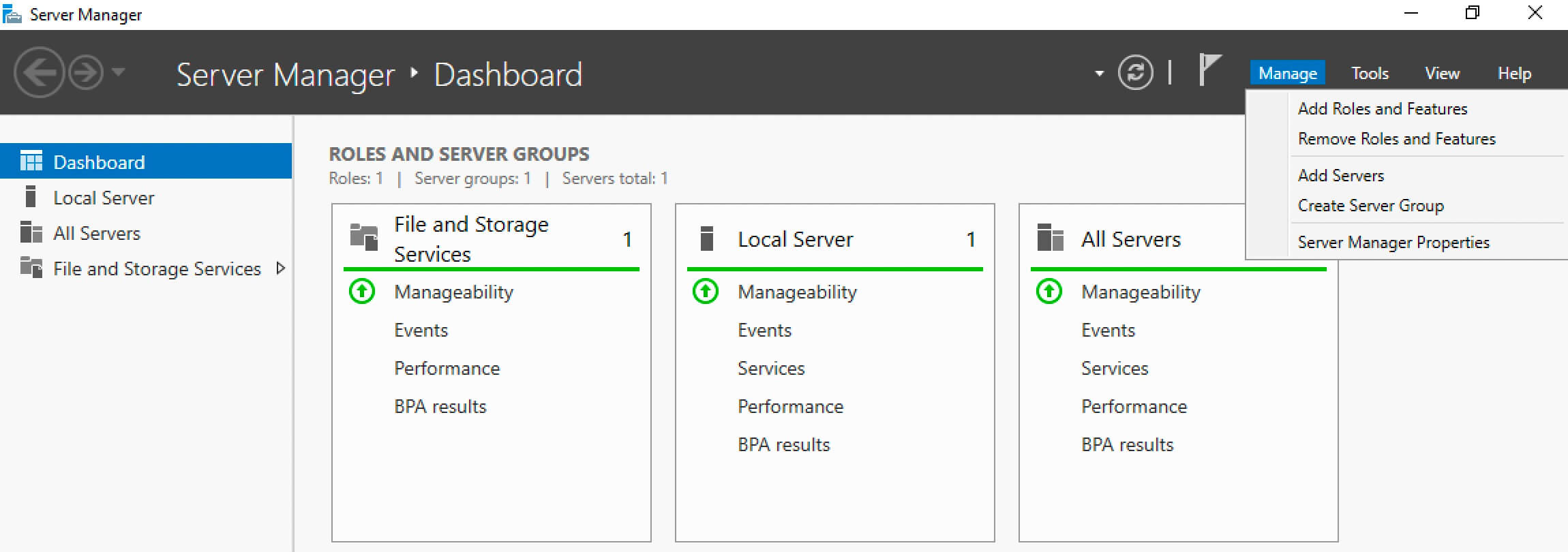The image size is (1568, 552).
Task: Click the File and Storage Services sidebar icon
Action: click(31, 266)
